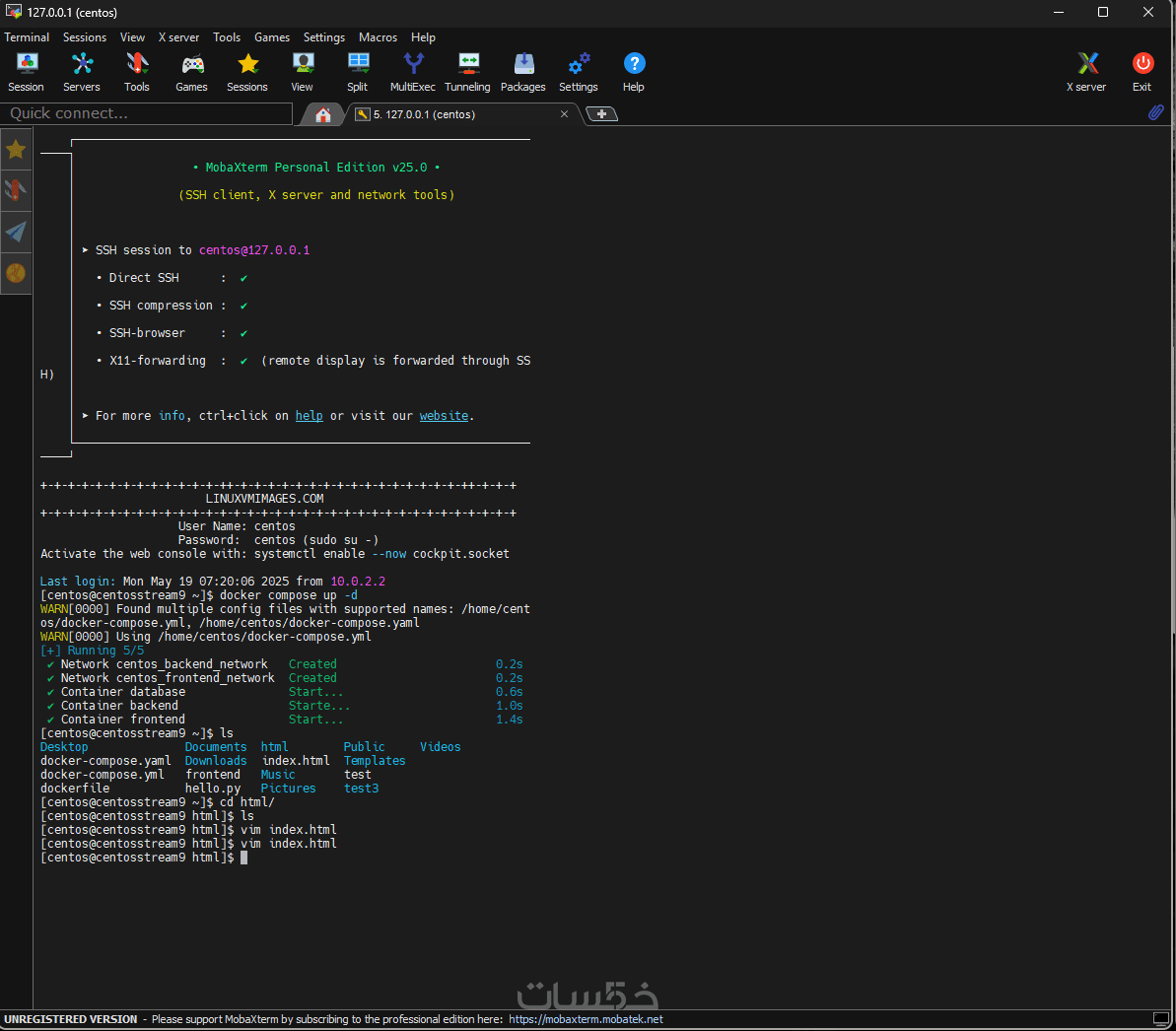Click the help link in banner
This screenshot has height=1031, width=1176.
[x=309, y=416]
